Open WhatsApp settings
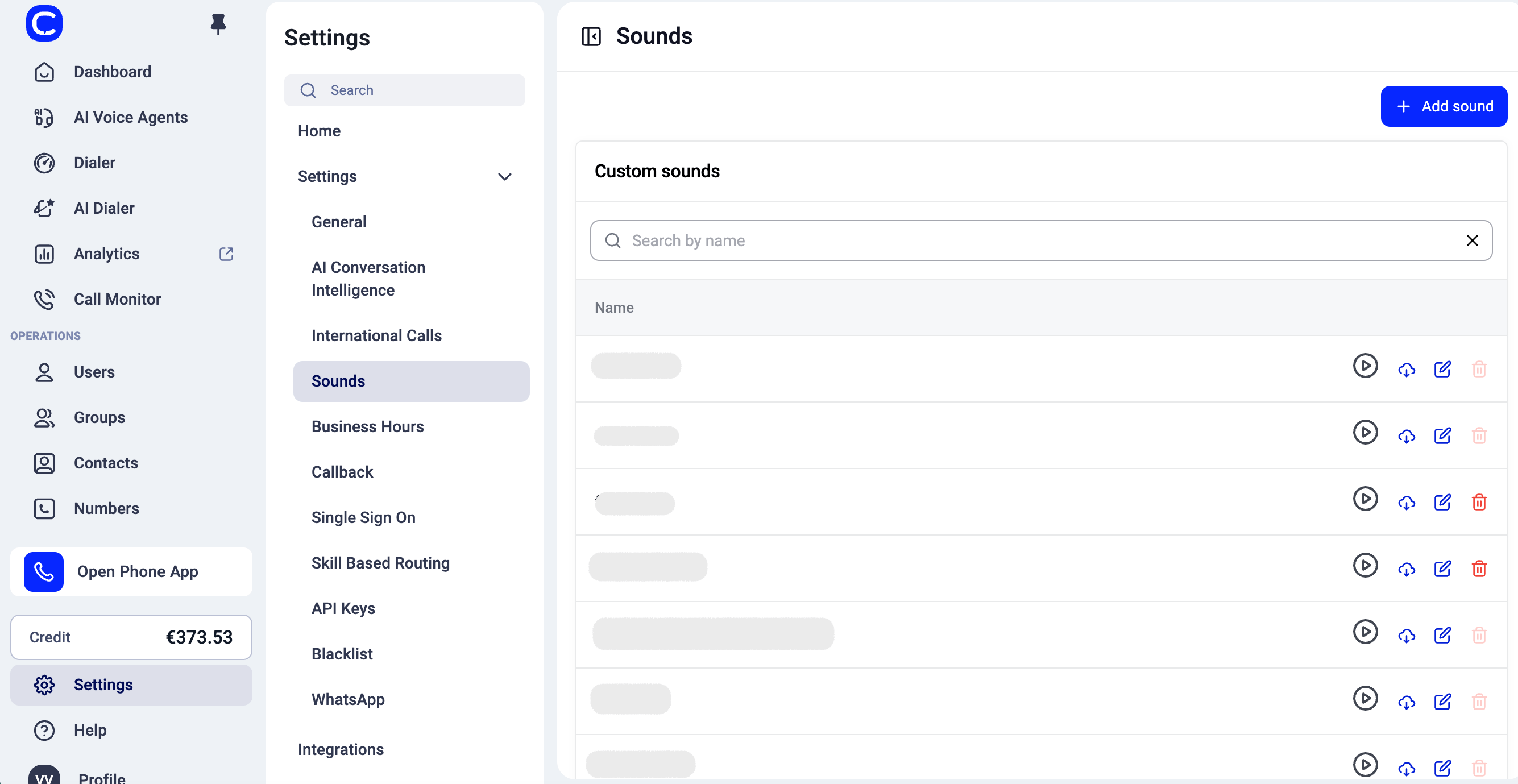 pyautogui.click(x=348, y=700)
